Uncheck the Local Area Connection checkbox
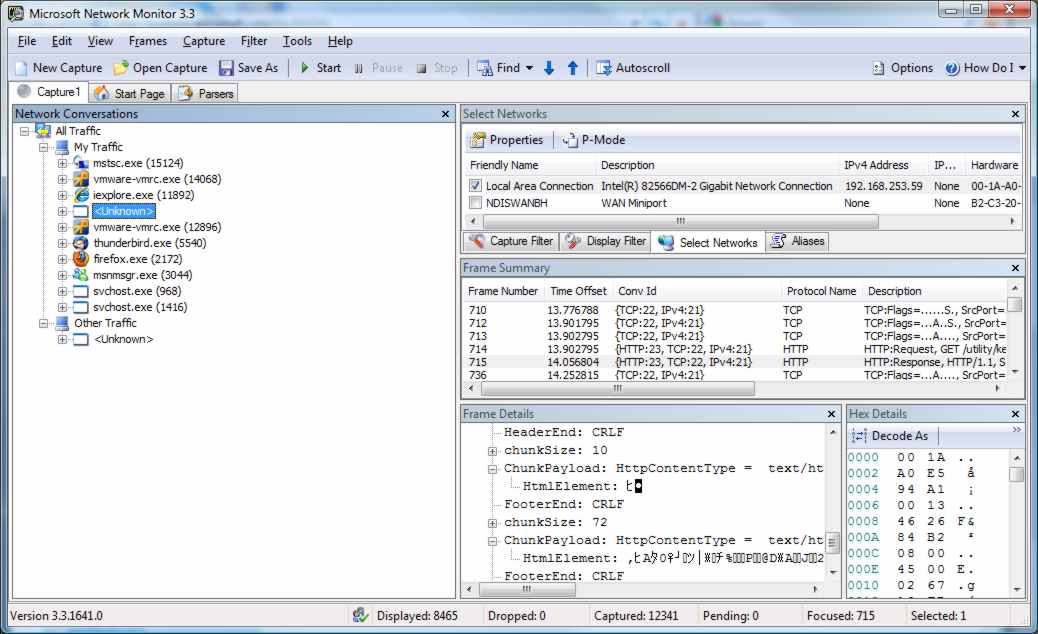Viewport: 1038px width, 634px height. (475, 186)
